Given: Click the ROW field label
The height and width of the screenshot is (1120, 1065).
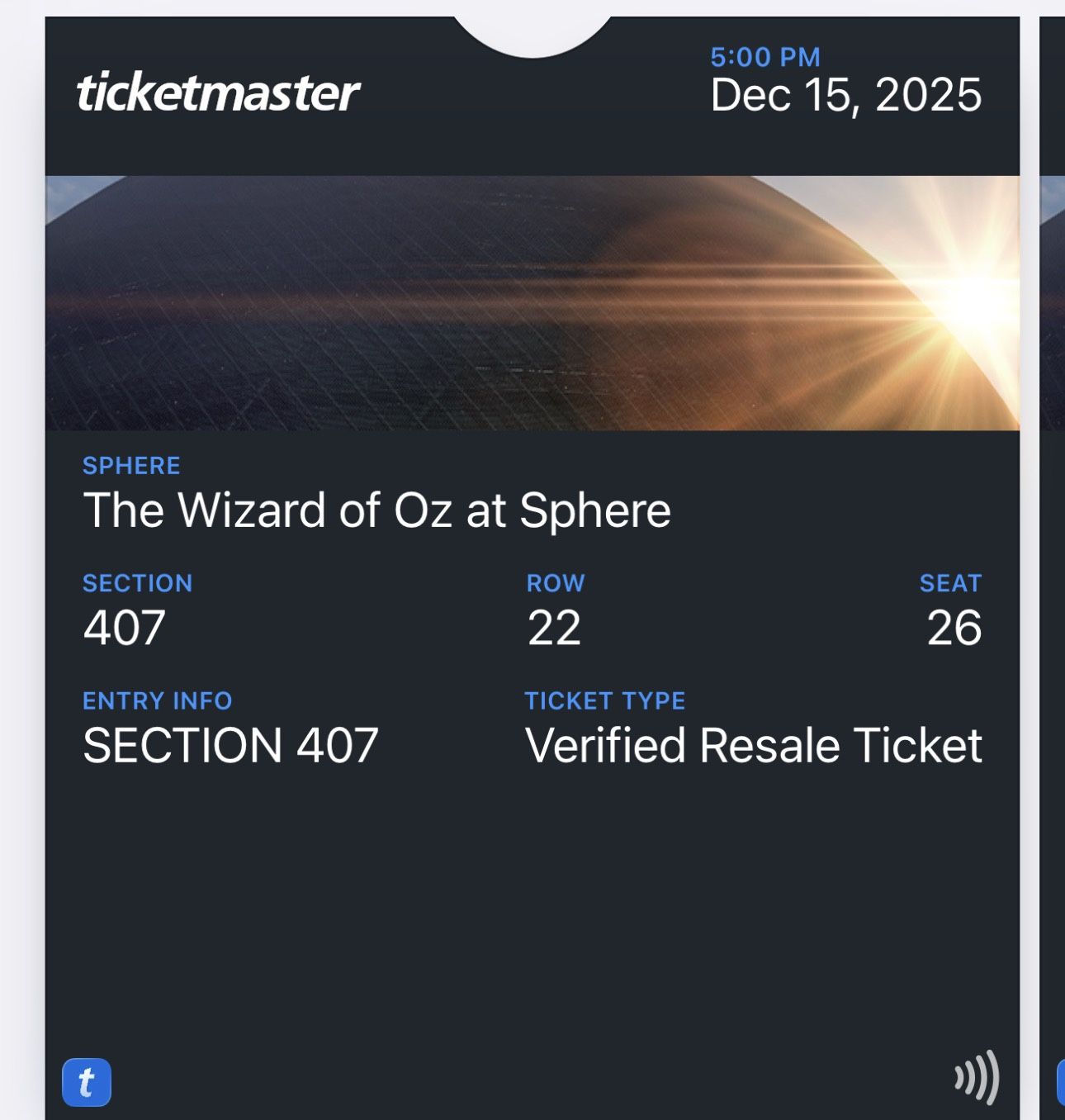Looking at the screenshot, I should pyautogui.click(x=556, y=583).
